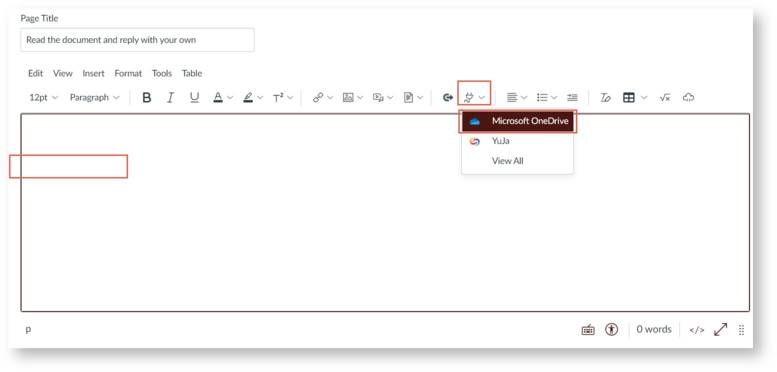Open the Insert menu

[x=93, y=73]
